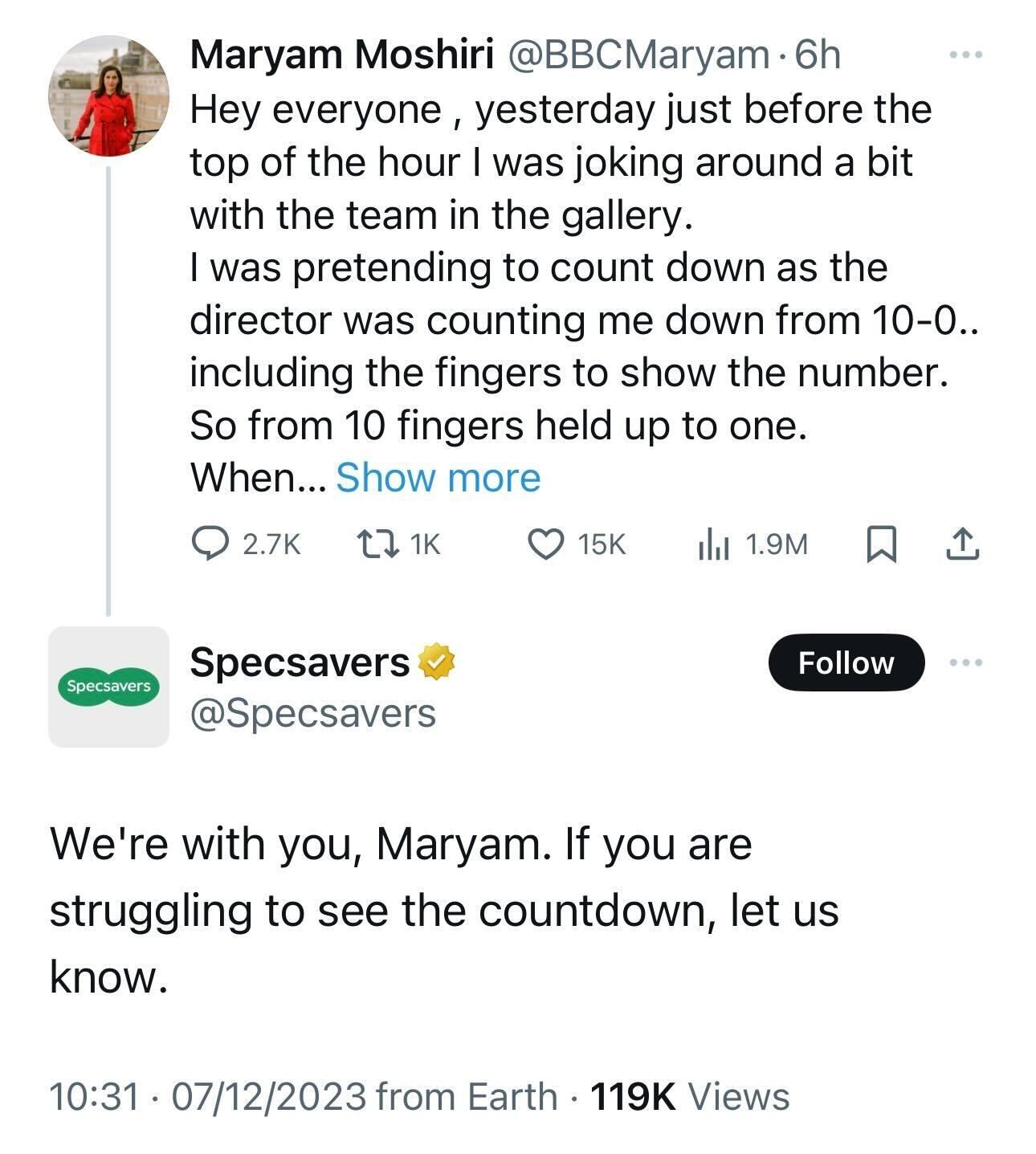This screenshot has height=1154, width=1036.
Task: Like Maryam's tweet with heart icon
Action: click(545, 544)
